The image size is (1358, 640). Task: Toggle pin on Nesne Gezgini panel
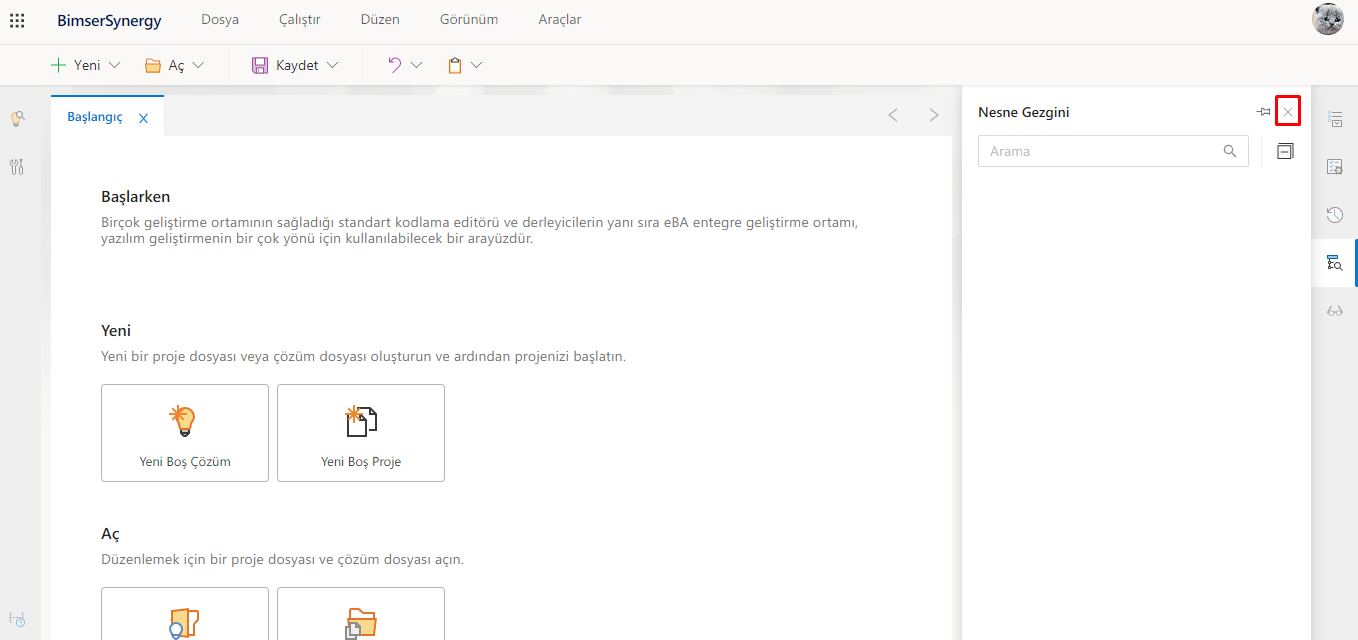coord(1263,112)
